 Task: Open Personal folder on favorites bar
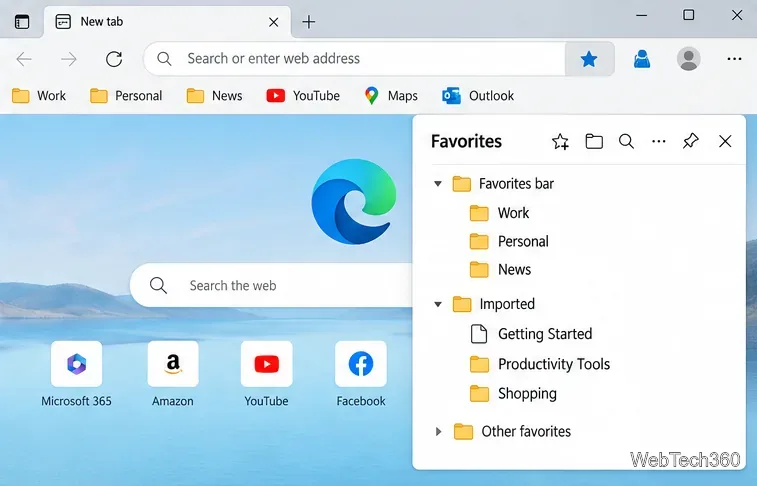tap(126, 96)
